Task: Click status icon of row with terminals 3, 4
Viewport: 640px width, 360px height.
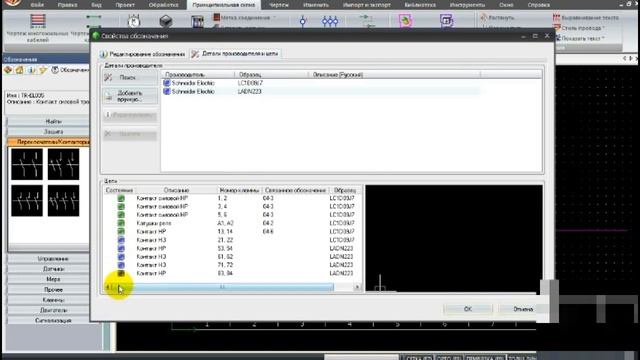Action: pos(121,207)
